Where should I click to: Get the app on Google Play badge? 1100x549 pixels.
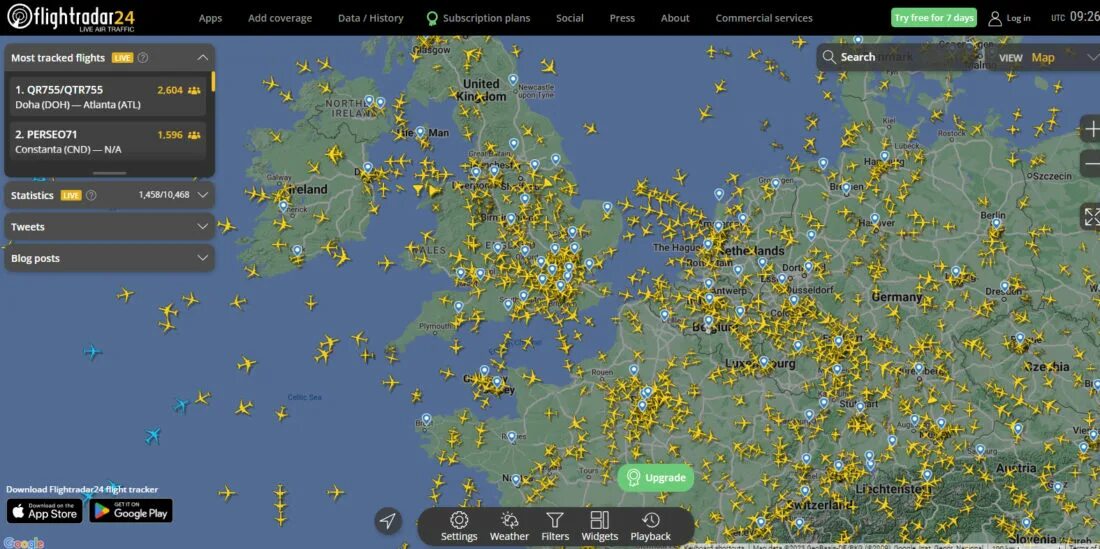coord(130,510)
